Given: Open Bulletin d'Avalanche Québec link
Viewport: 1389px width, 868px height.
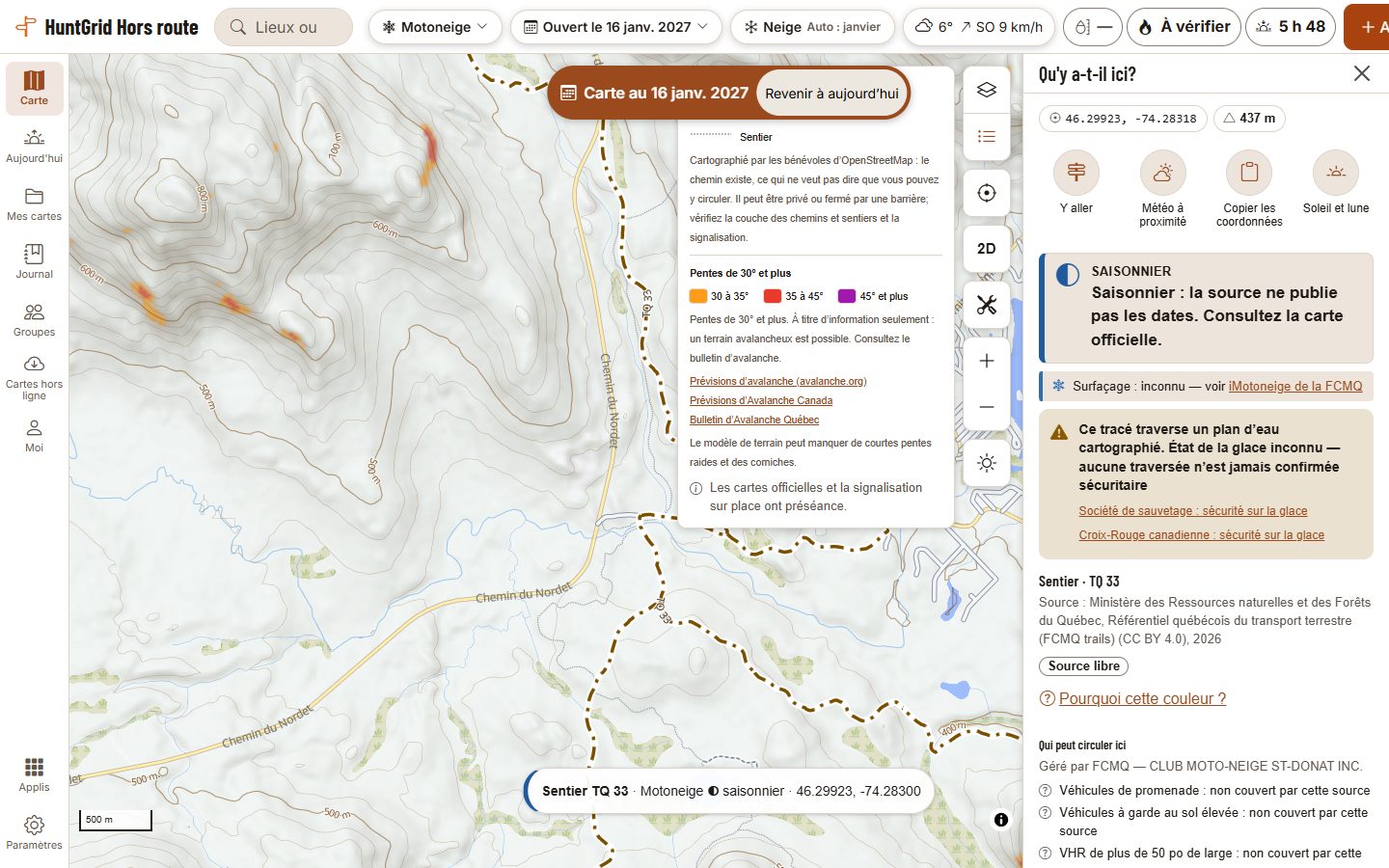Looking at the screenshot, I should [x=754, y=420].
